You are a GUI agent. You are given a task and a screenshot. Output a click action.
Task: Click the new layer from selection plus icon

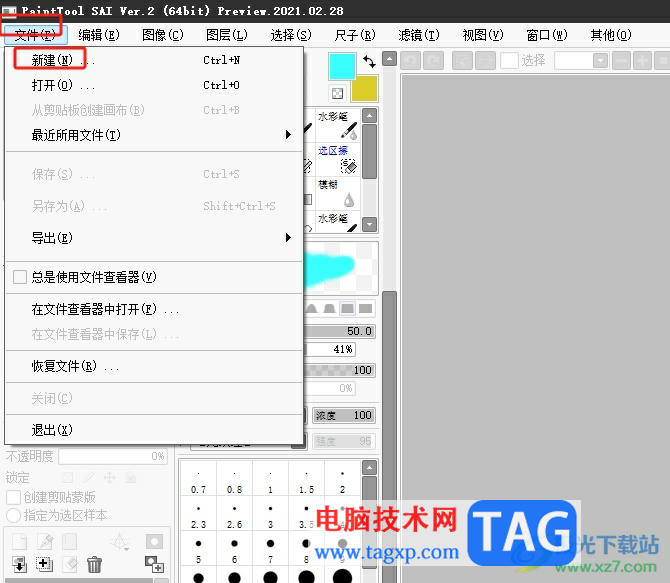[x=44, y=564]
